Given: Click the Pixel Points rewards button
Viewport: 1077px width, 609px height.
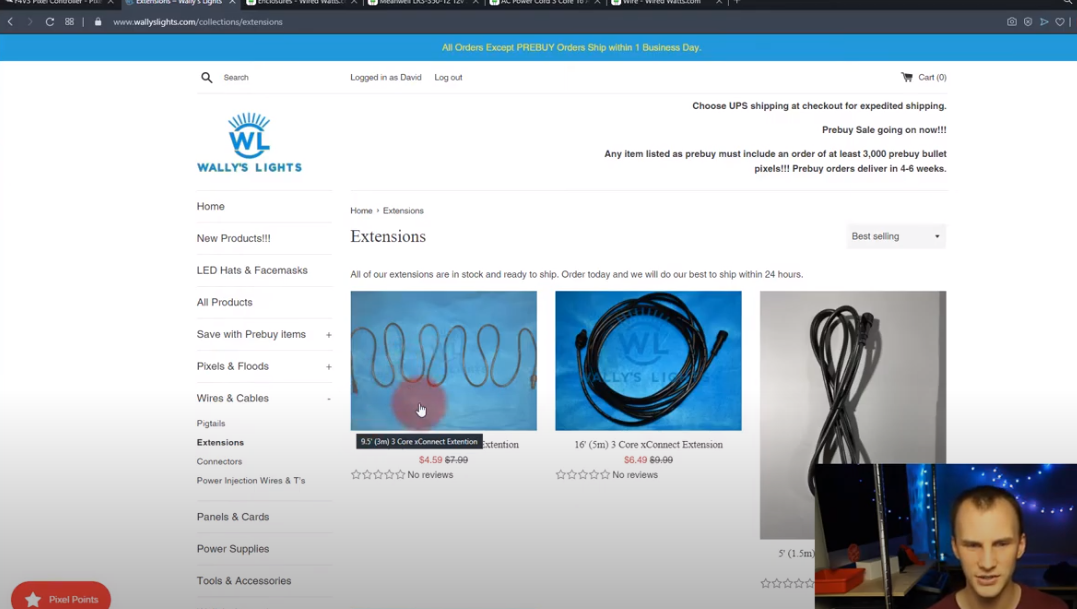Looking at the screenshot, I should 60,597.
